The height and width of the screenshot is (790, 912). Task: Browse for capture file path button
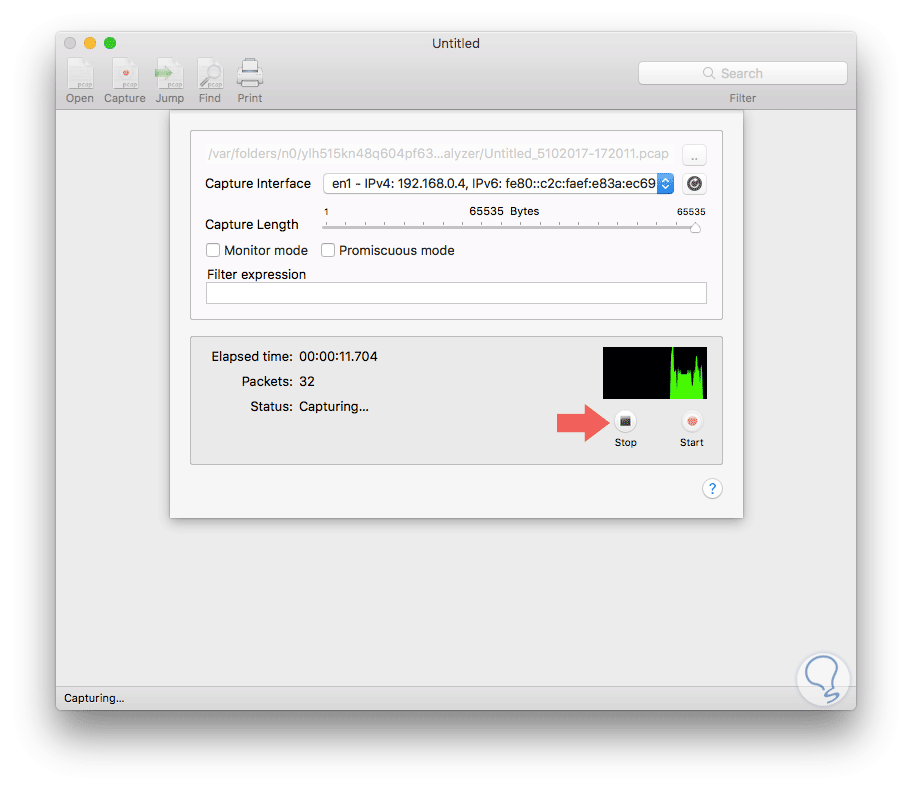click(x=694, y=155)
